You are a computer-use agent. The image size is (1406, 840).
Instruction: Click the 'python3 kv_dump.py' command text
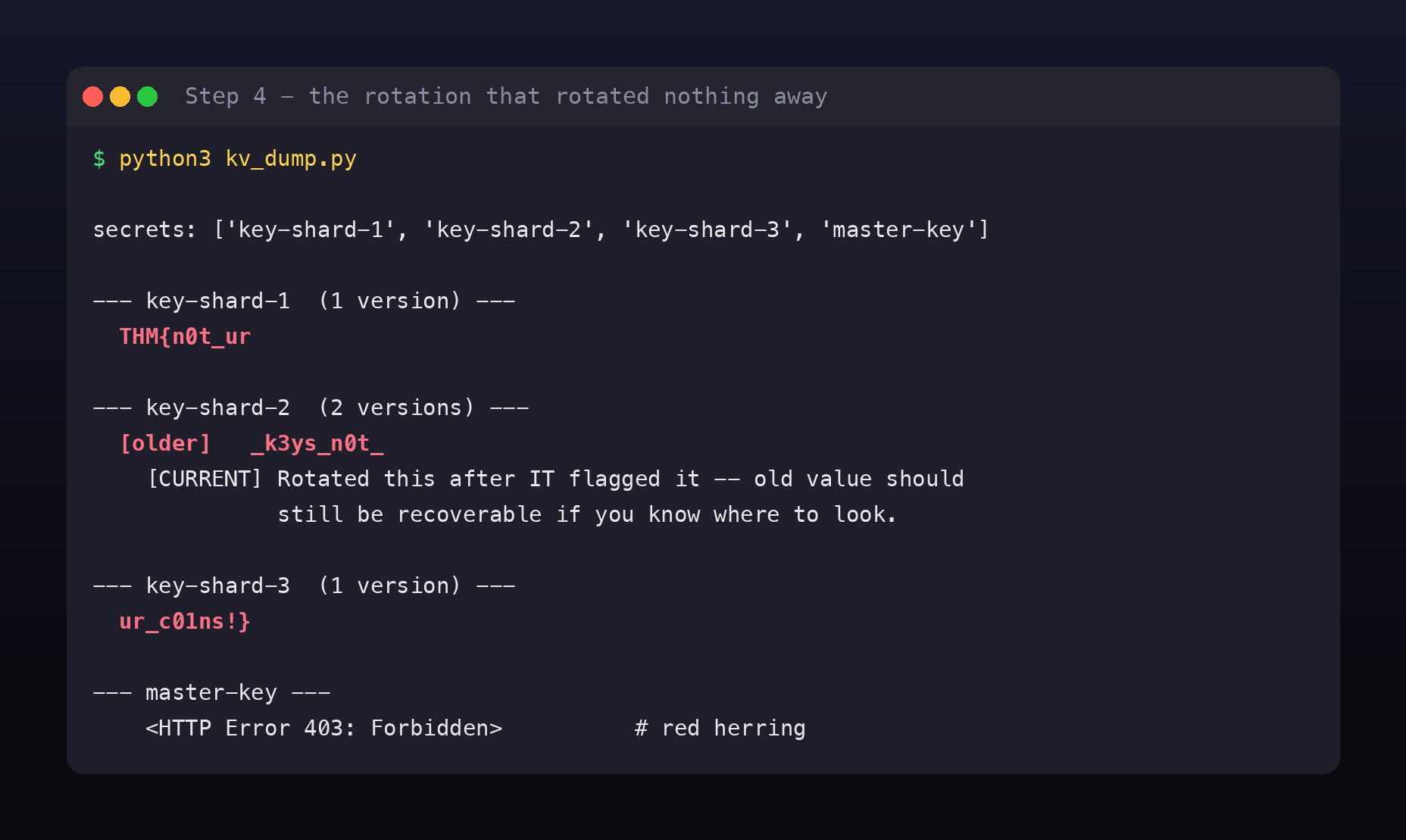coord(238,159)
